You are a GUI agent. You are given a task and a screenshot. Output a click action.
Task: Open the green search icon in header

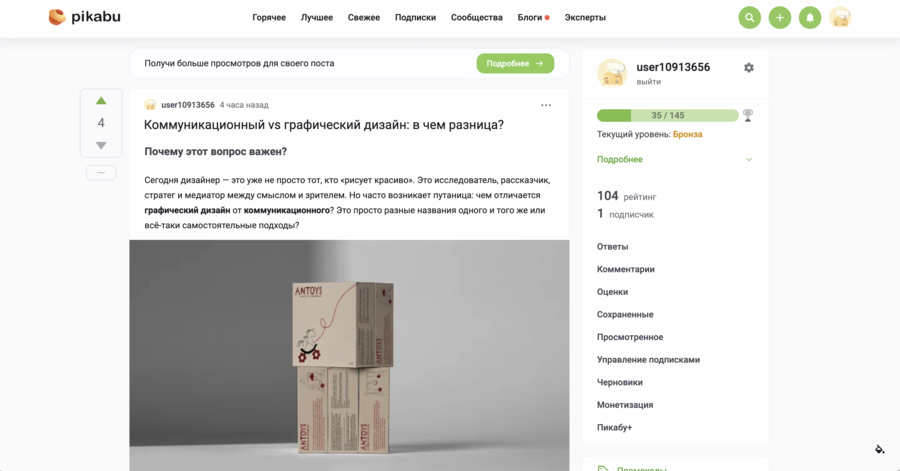pyautogui.click(x=749, y=18)
